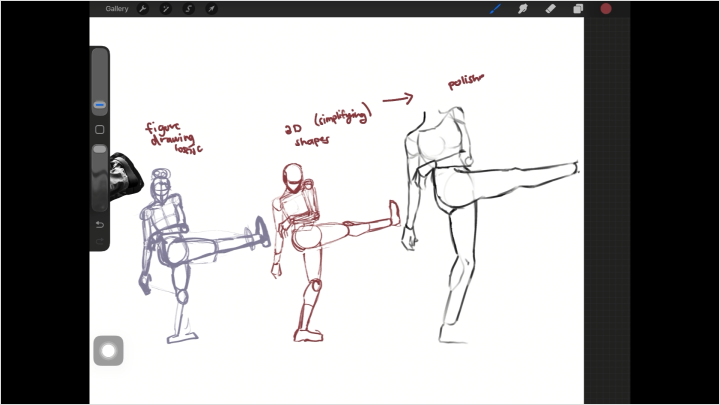Open the Actions wrench menu
Image resolution: width=720 pixels, height=405 pixels.
(143, 9)
